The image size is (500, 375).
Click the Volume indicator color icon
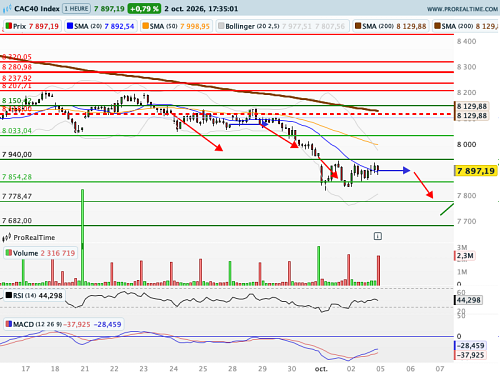click(9, 253)
